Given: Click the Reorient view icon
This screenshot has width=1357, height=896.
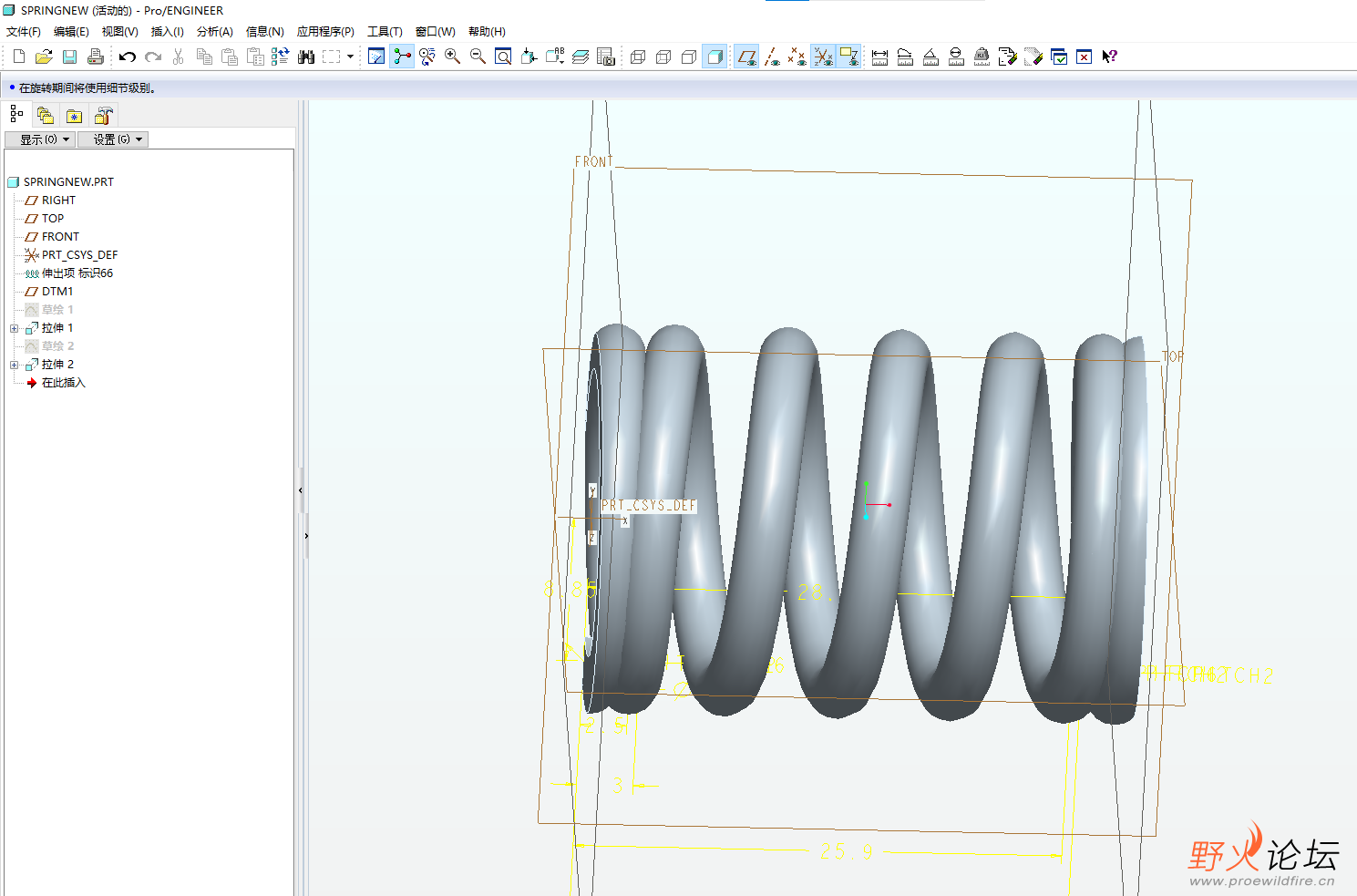Looking at the screenshot, I should [529, 57].
